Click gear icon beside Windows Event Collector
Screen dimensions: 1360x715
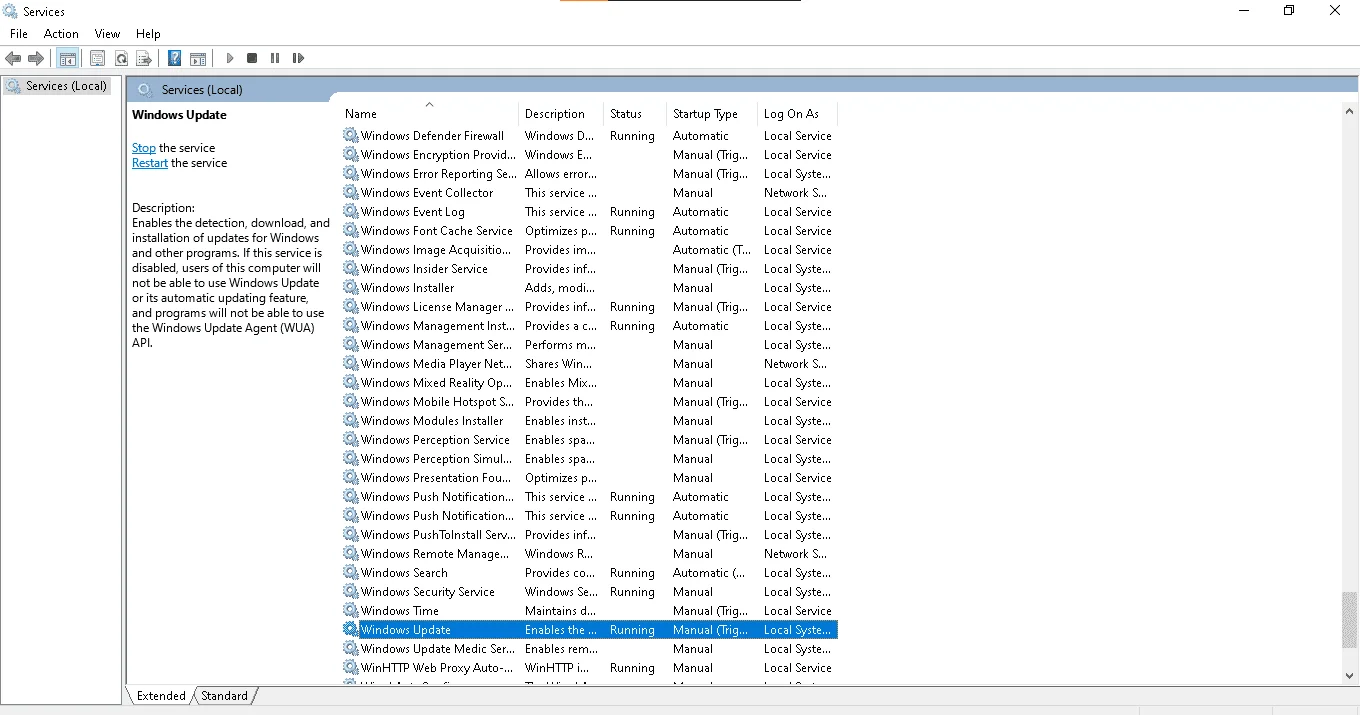tap(350, 192)
